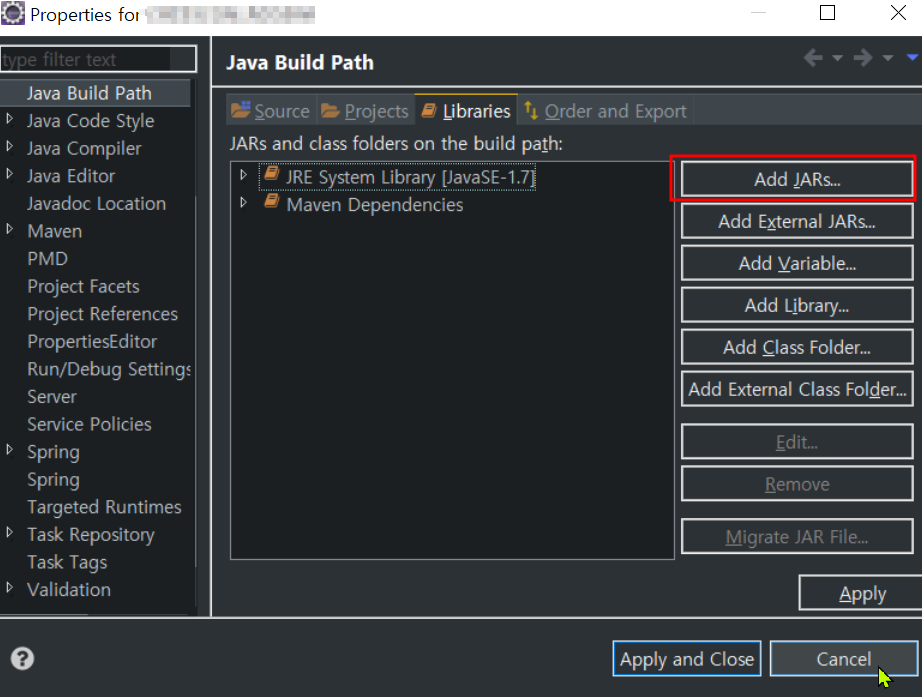The height and width of the screenshot is (697, 922).
Task: Click the help question mark icon
Action: 22,658
